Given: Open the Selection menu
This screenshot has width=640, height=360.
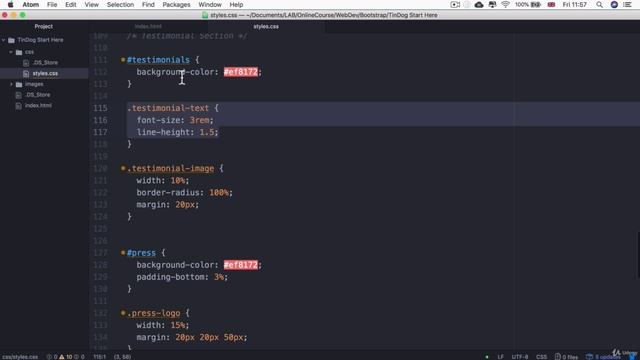Looking at the screenshot, I should [x=120, y=4].
